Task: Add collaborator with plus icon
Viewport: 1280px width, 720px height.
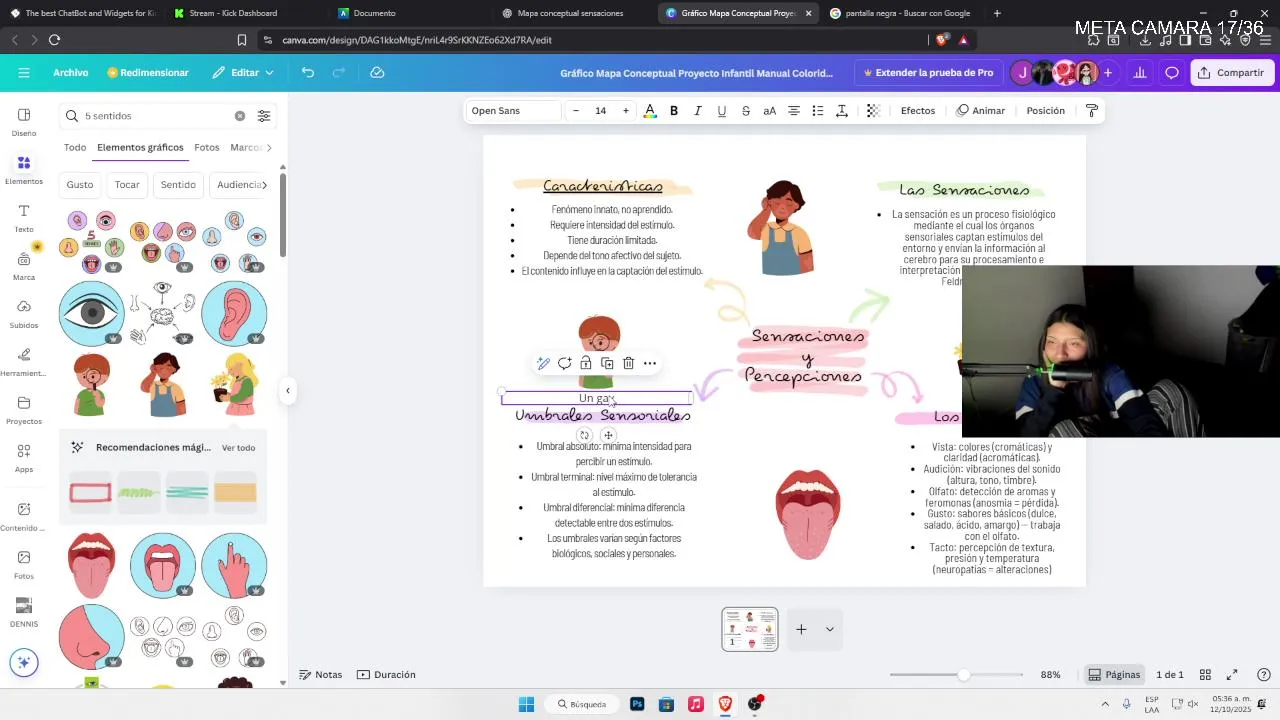Action: pyautogui.click(x=1108, y=73)
